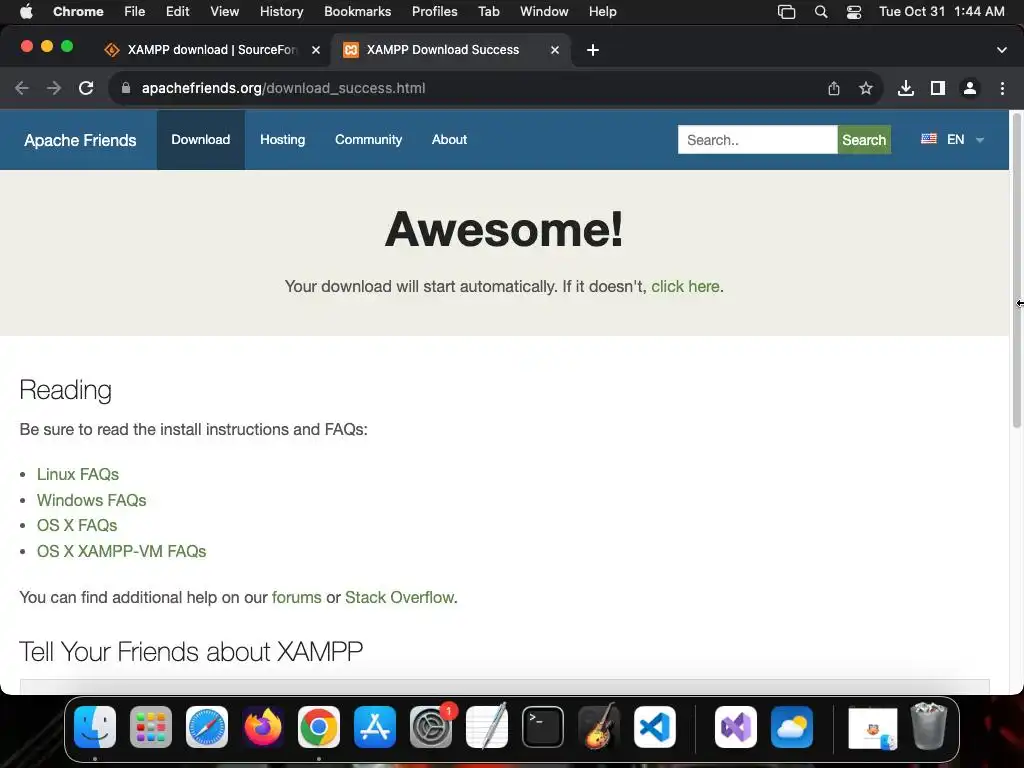Visit the Stack Overflow link
Image resolution: width=1024 pixels, height=768 pixels.
(x=399, y=598)
